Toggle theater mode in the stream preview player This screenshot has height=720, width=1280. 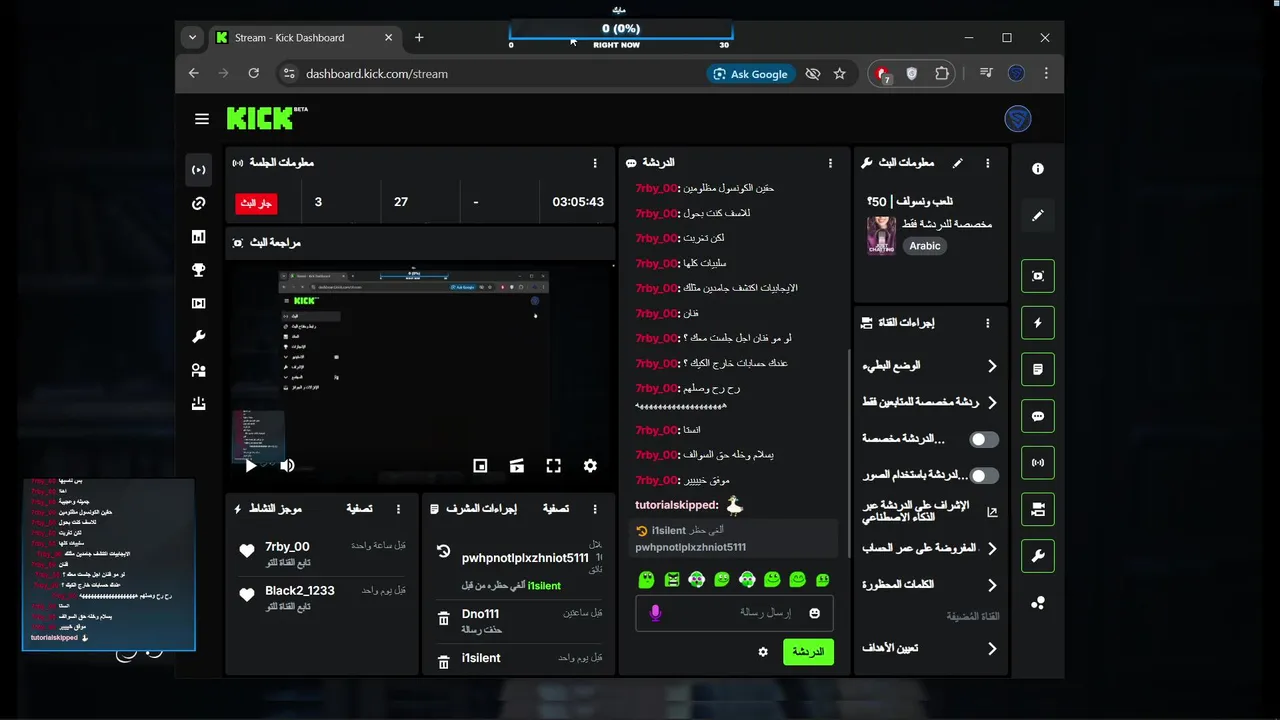[517, 465]
